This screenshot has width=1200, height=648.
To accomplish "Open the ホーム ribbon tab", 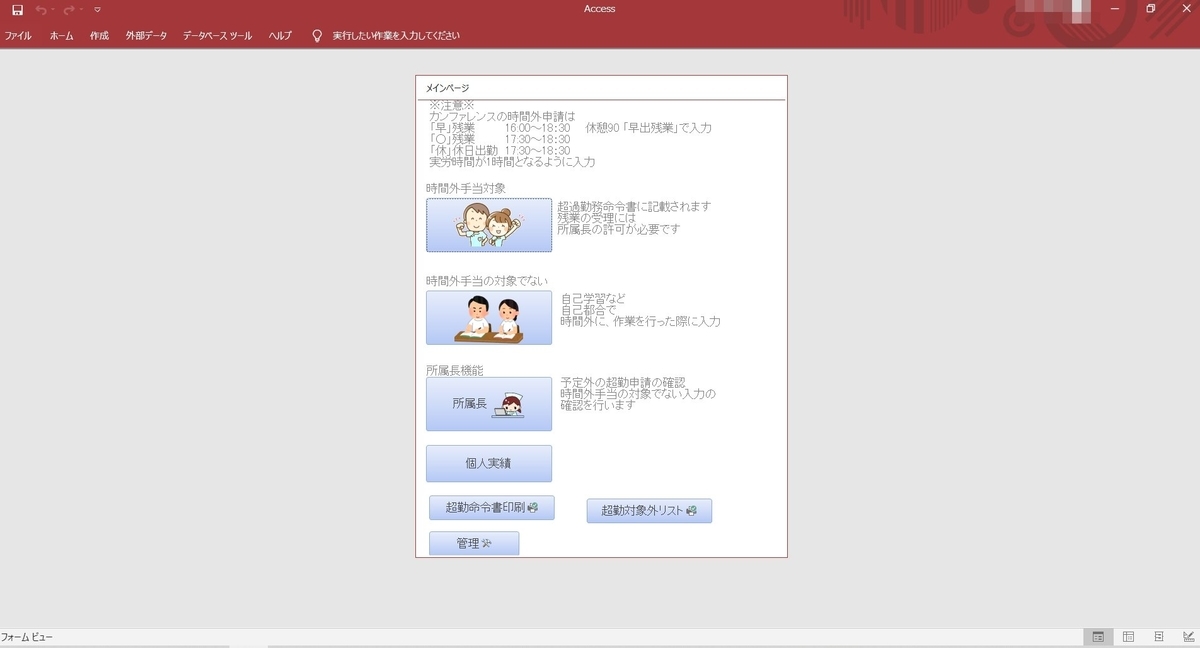I will coord(61,35).
